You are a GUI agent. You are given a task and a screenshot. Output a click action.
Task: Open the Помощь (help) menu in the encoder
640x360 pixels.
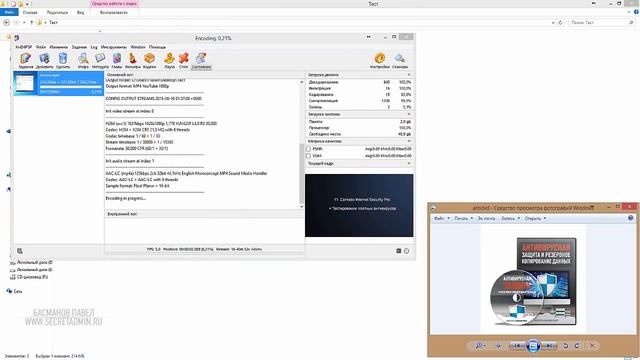pyautogui.click(x=157, y=47)
